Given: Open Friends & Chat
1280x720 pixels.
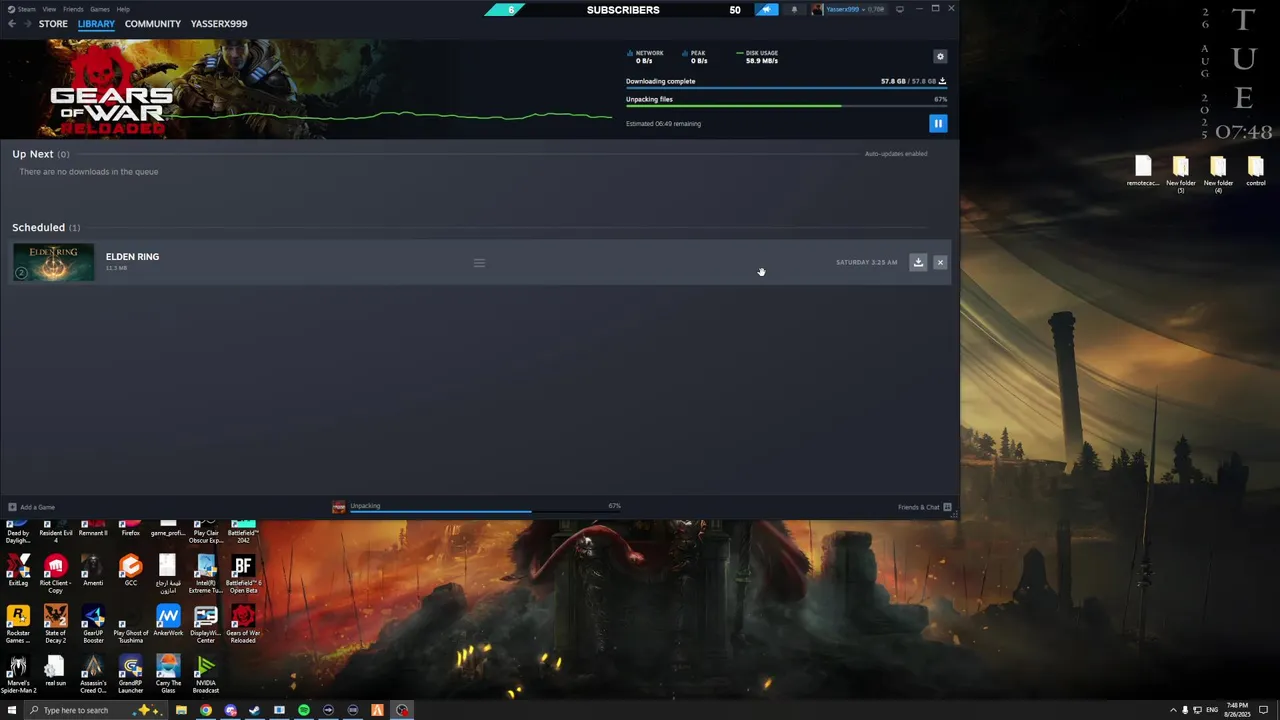Looking at the screenshot, I should point(924,507).
